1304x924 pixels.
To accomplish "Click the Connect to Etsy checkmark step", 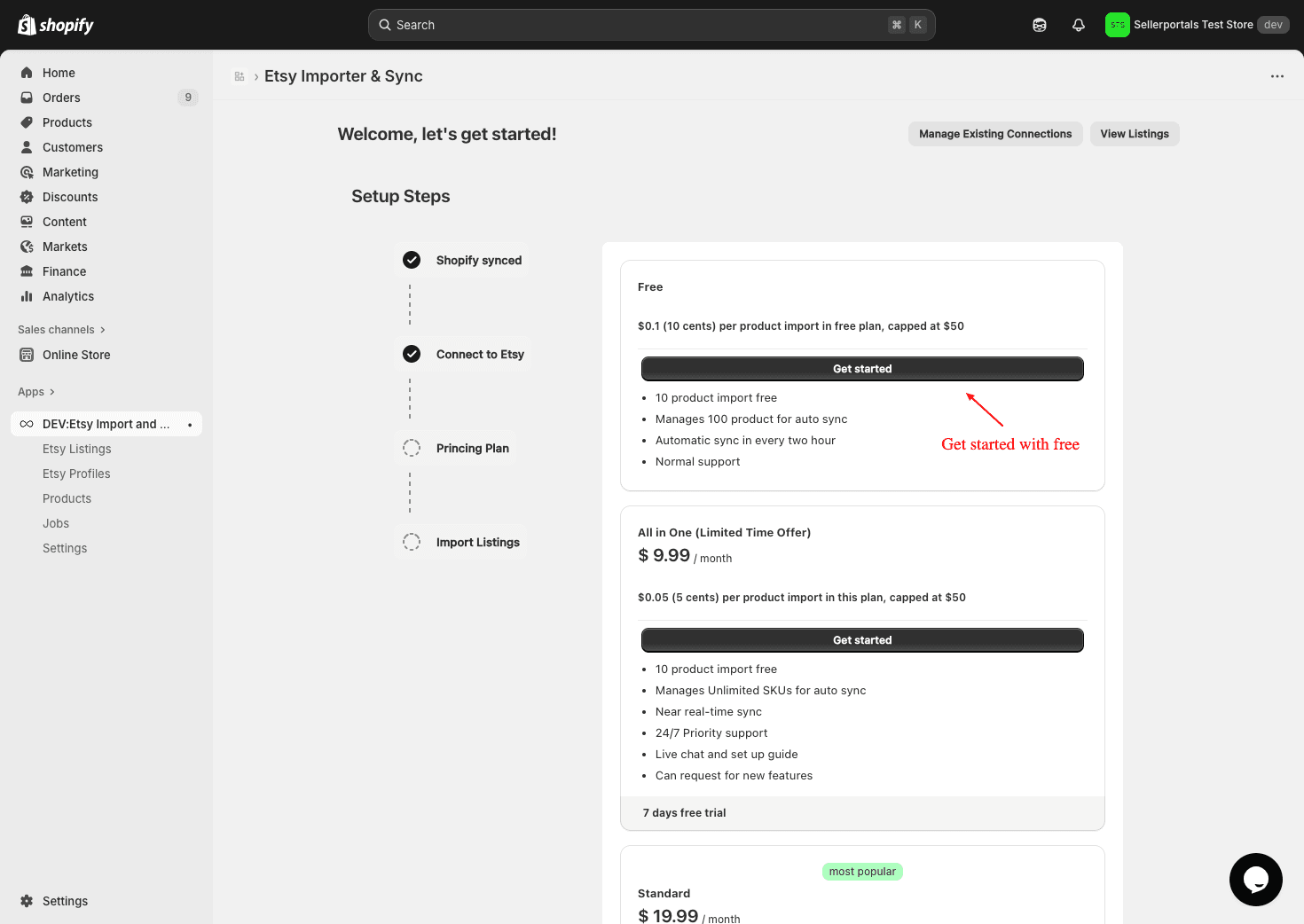I will (x=412, y=354).
